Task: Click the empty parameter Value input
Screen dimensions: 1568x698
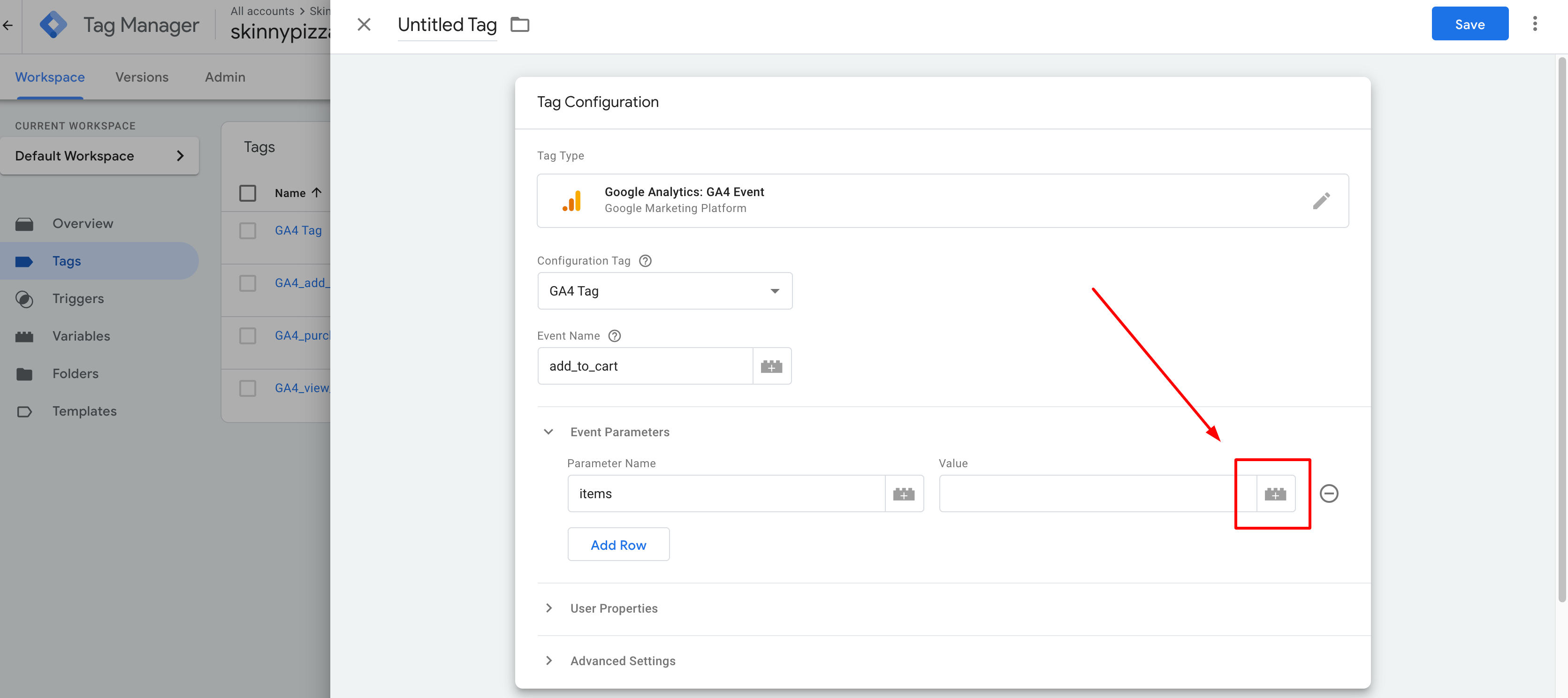Action: [x=1097, y=493]
